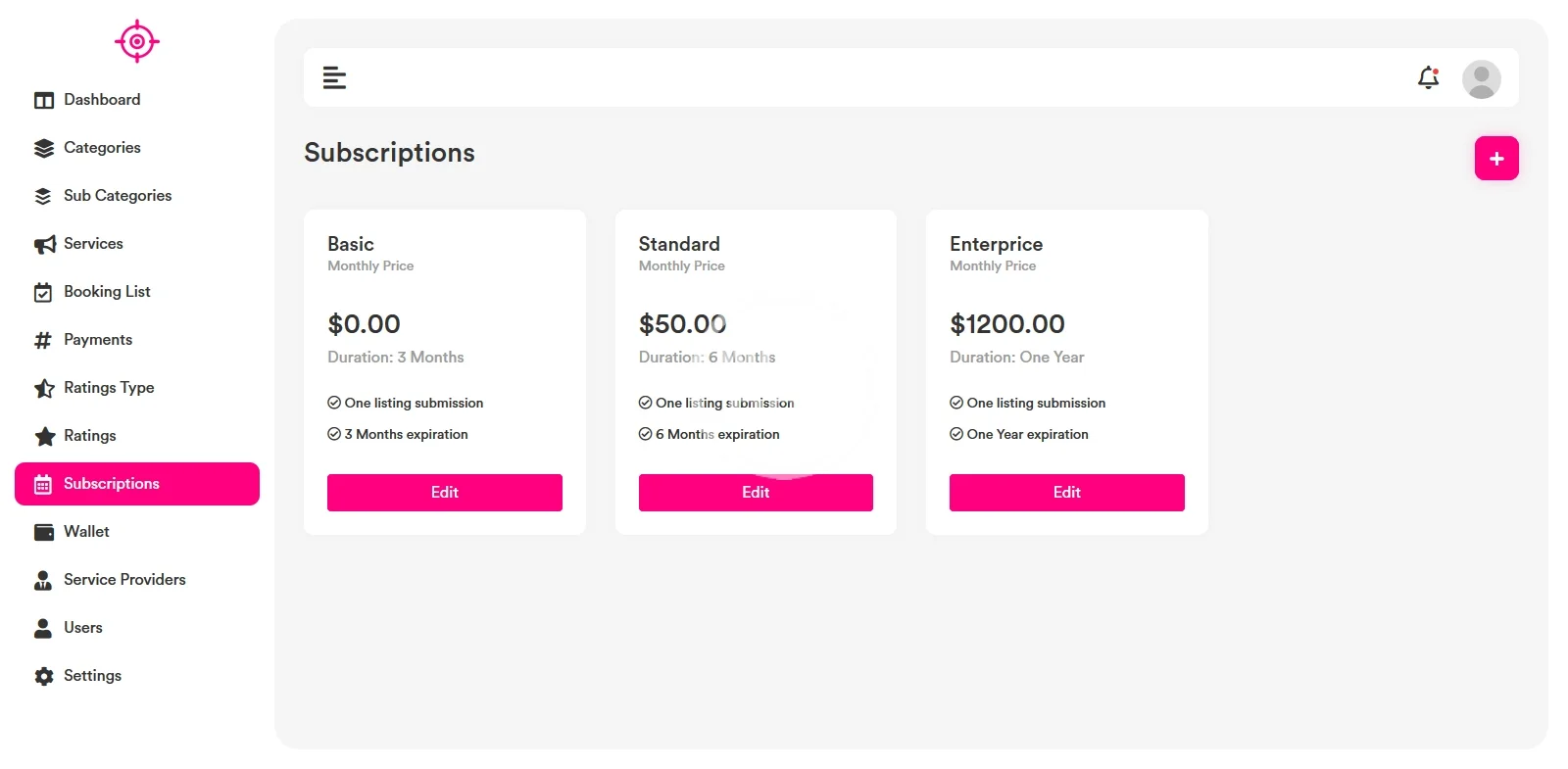Screen dimensions: 1568x769
Task: Click the pink target logo icon
Action: click(137, 41)
